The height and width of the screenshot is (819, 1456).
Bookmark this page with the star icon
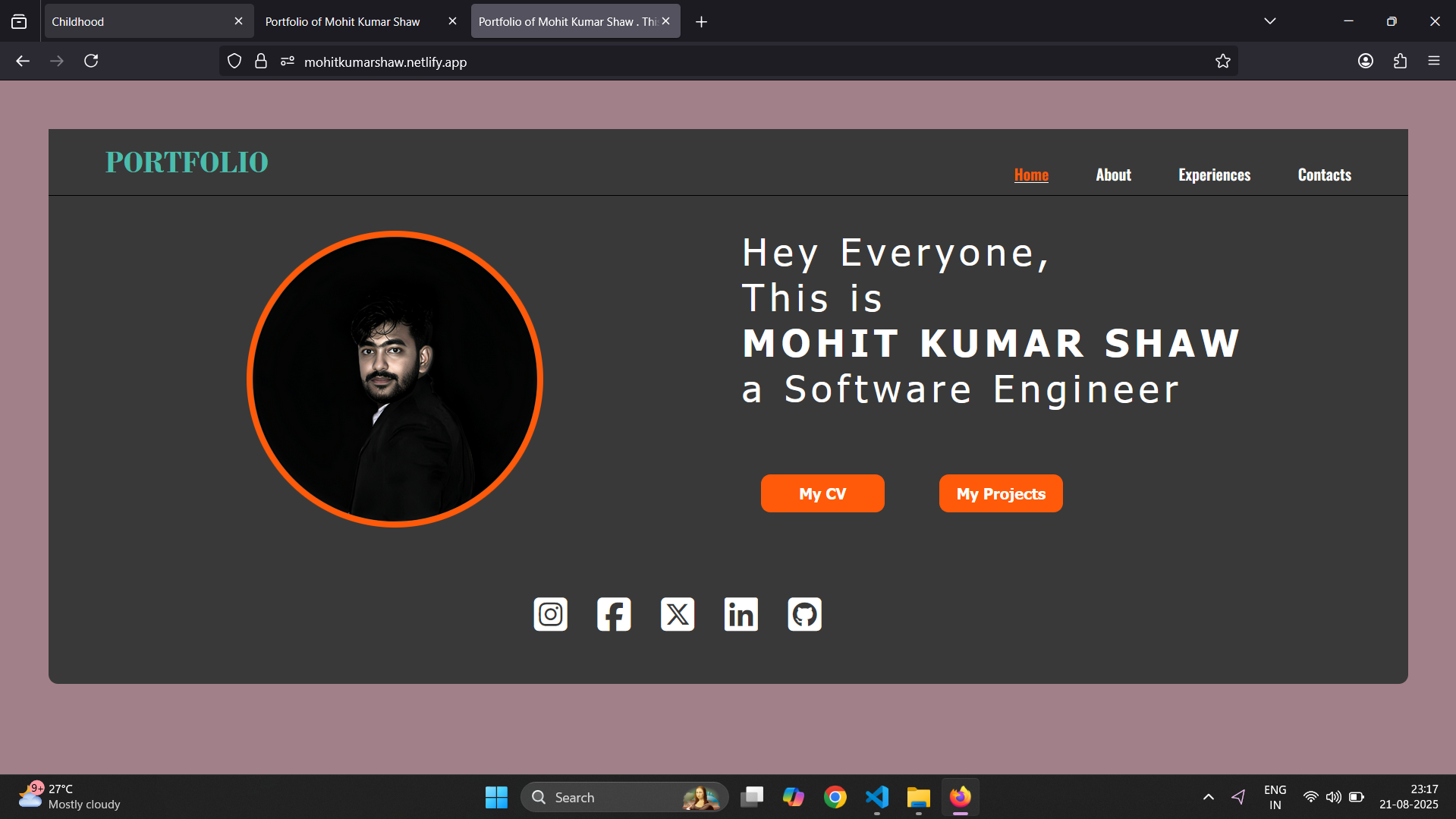point(1222,61)
